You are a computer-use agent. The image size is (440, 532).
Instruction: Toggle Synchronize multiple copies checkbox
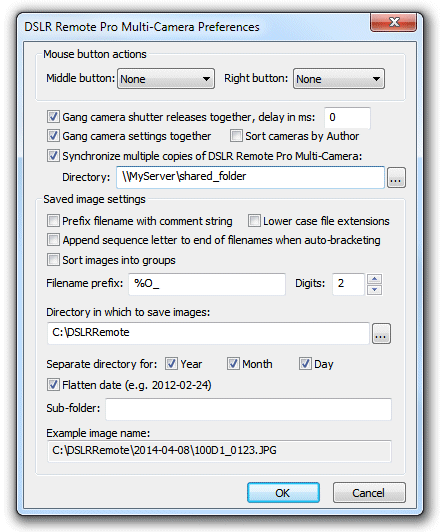(53, 156)
